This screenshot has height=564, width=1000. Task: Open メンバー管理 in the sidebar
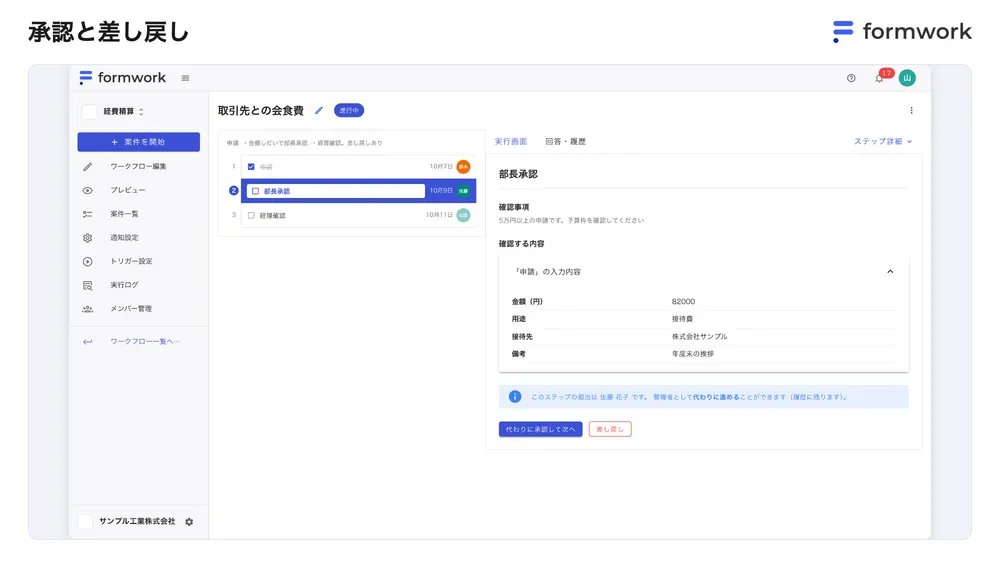(131, 309)
